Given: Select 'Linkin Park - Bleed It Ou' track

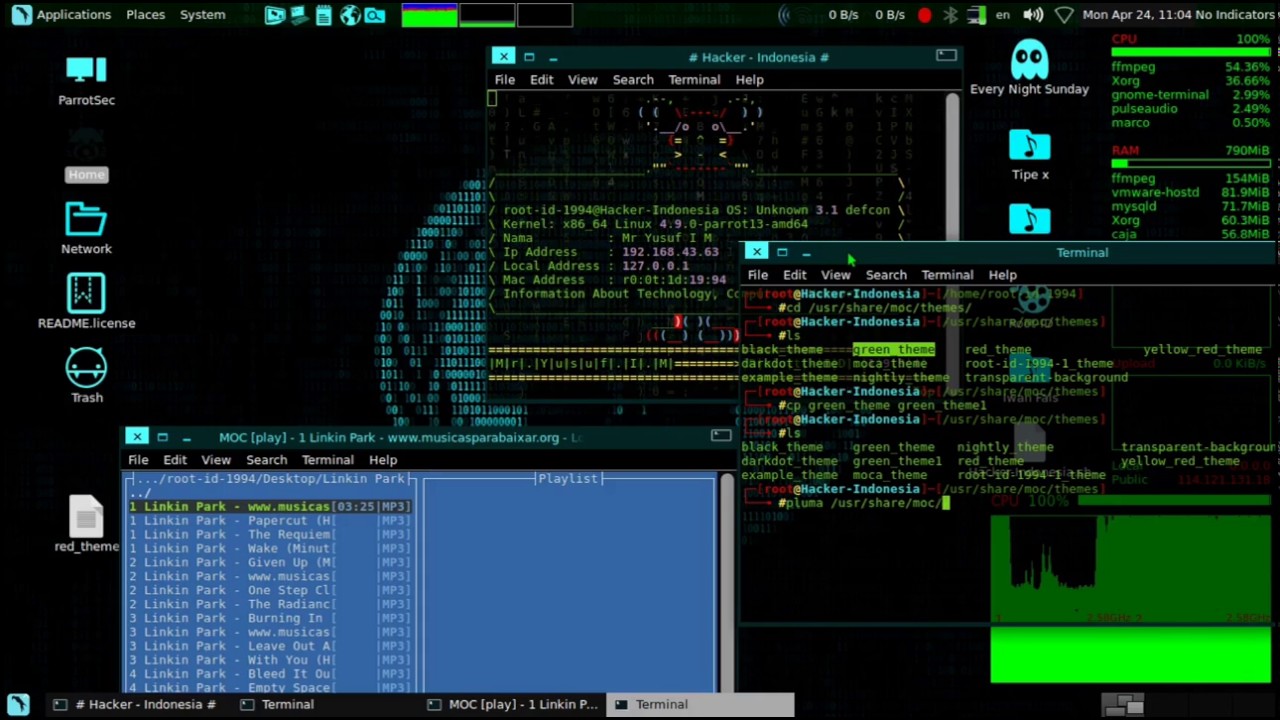Looking at the screenshot, I should (x=269, y=675).
